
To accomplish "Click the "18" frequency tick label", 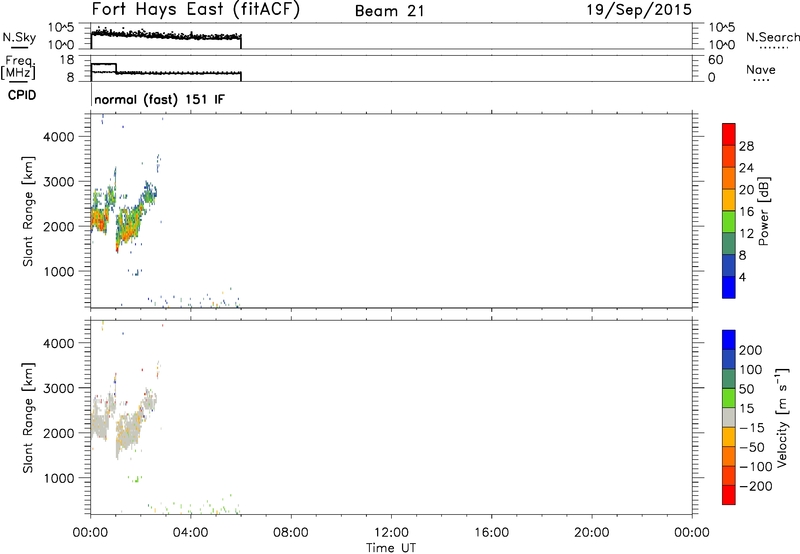I will click(x=66, y=60).
